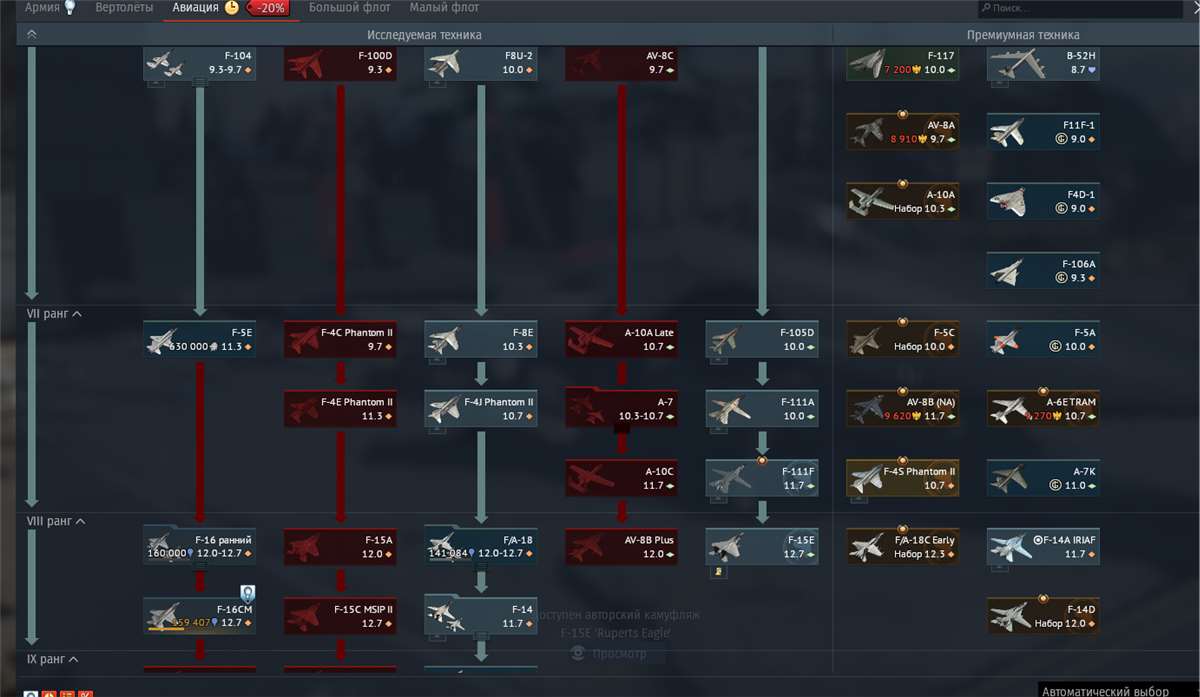This screenshot has height=697, width=1200.
Task: Select the F-16CM aircraft card
Action: click(199, 615)
